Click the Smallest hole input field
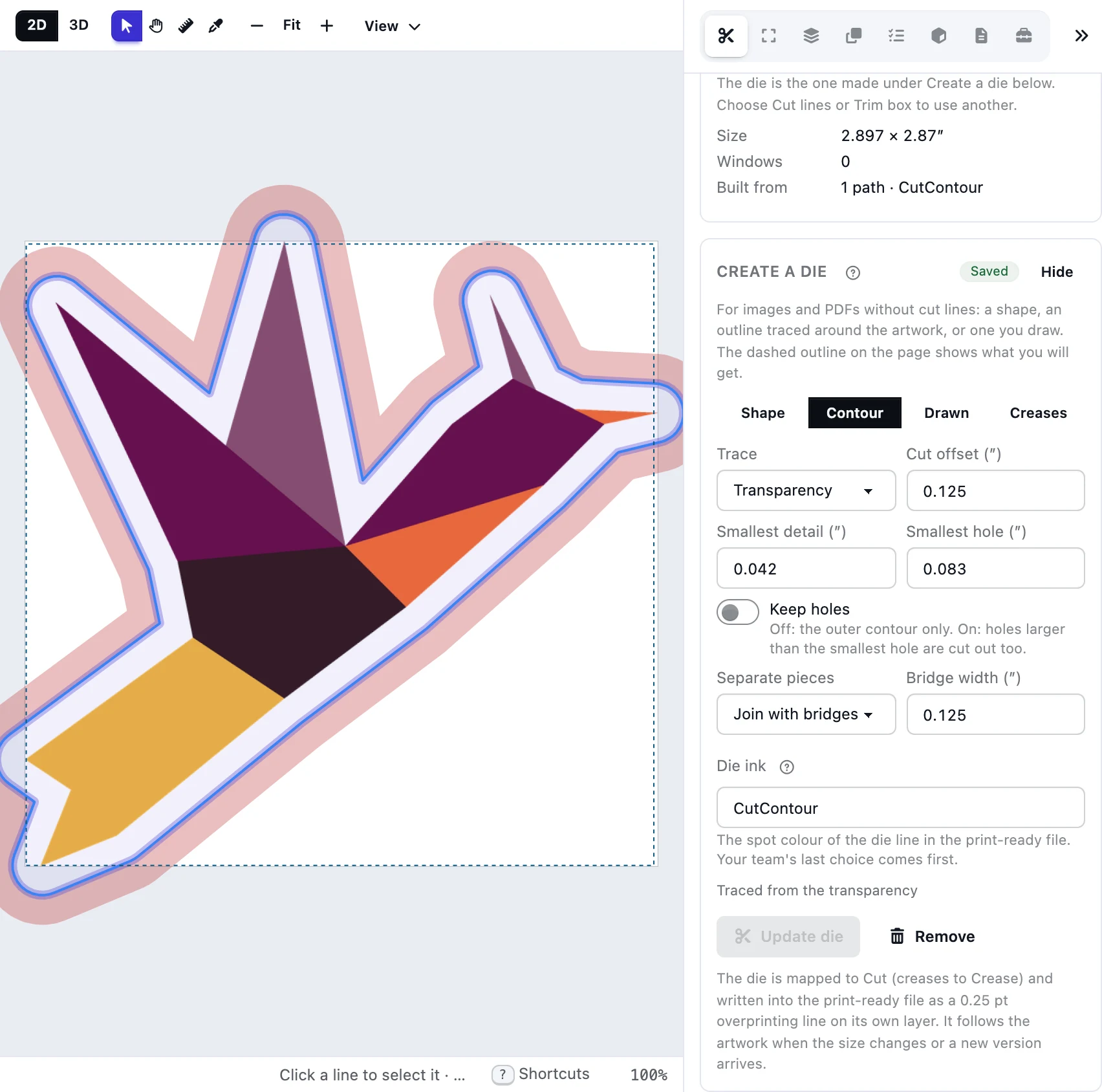The height and width of the screenshot is (1092, 1102). [995, 568]
